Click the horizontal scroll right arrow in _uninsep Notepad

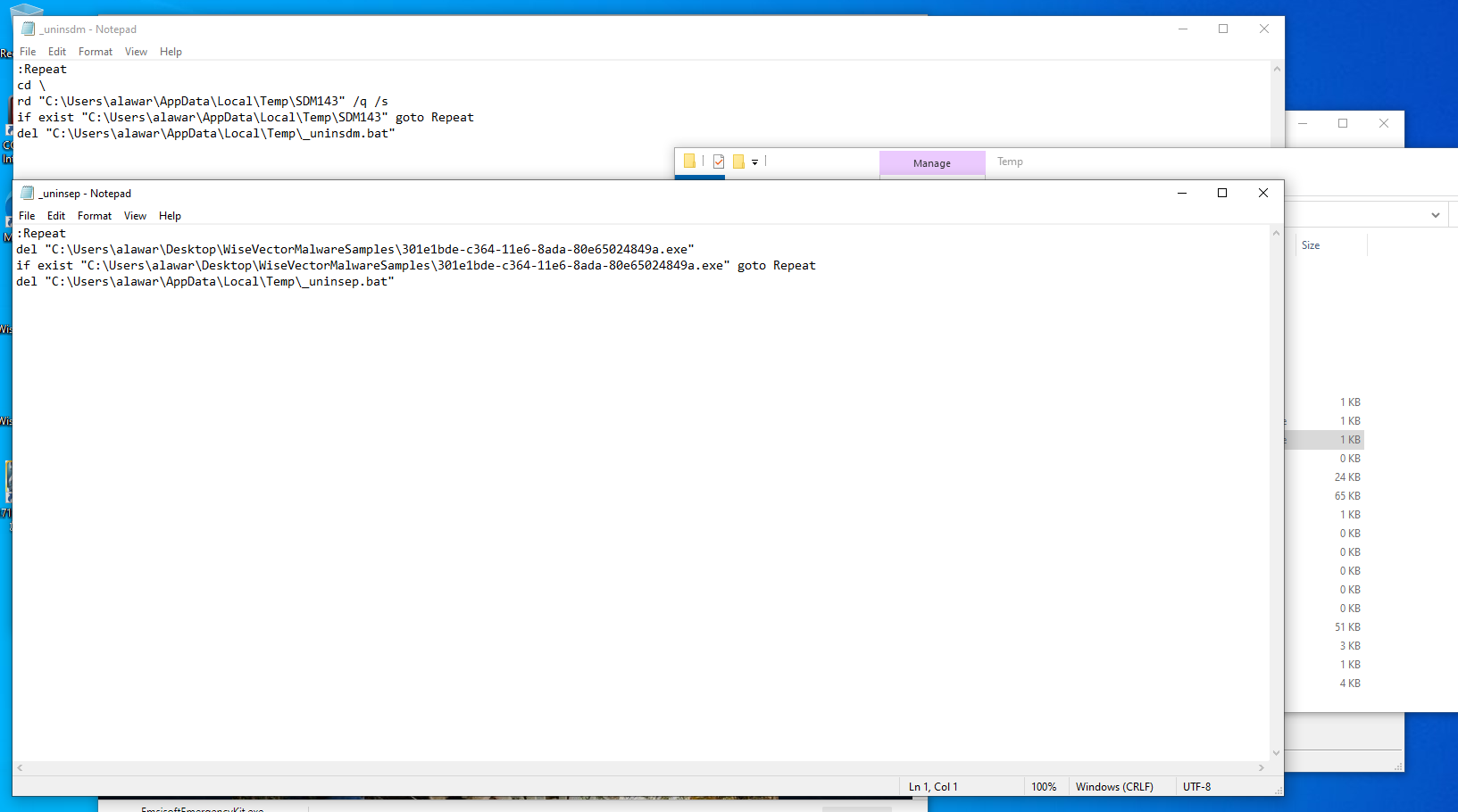pyautogui.click(x=1262, y=767)
